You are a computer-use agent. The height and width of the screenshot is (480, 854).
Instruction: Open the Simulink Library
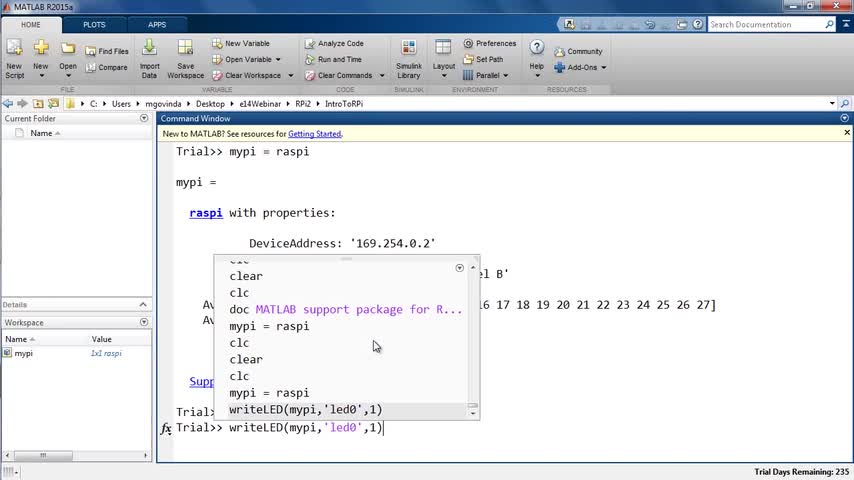pos(408,59)
